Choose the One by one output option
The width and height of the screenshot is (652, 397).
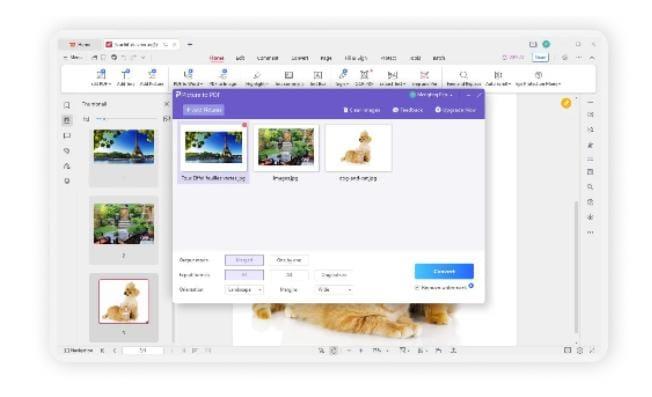(289, 260)
